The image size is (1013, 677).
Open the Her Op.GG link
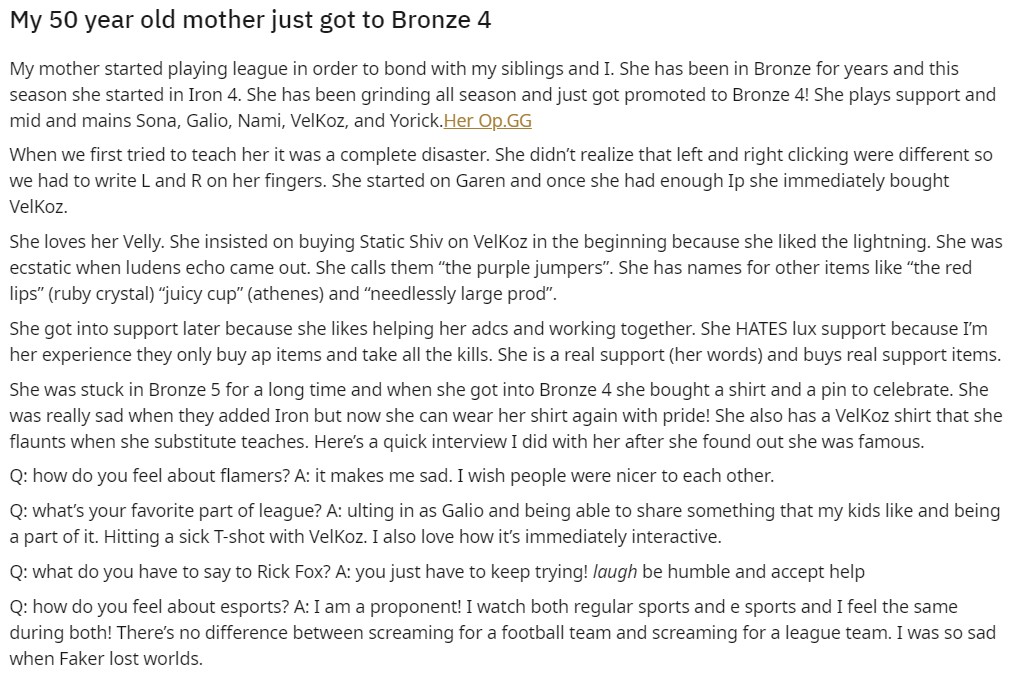pos(487,121)
